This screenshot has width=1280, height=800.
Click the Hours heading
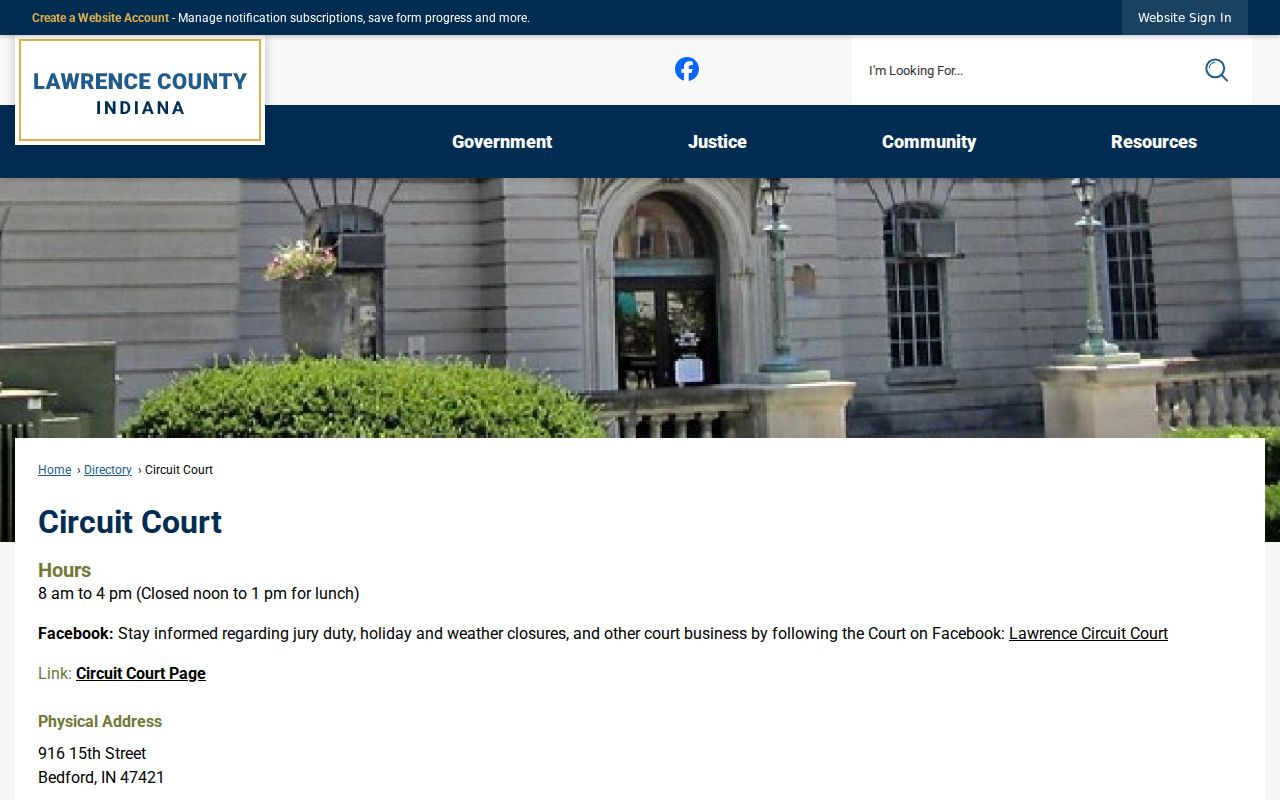point(64,570)
